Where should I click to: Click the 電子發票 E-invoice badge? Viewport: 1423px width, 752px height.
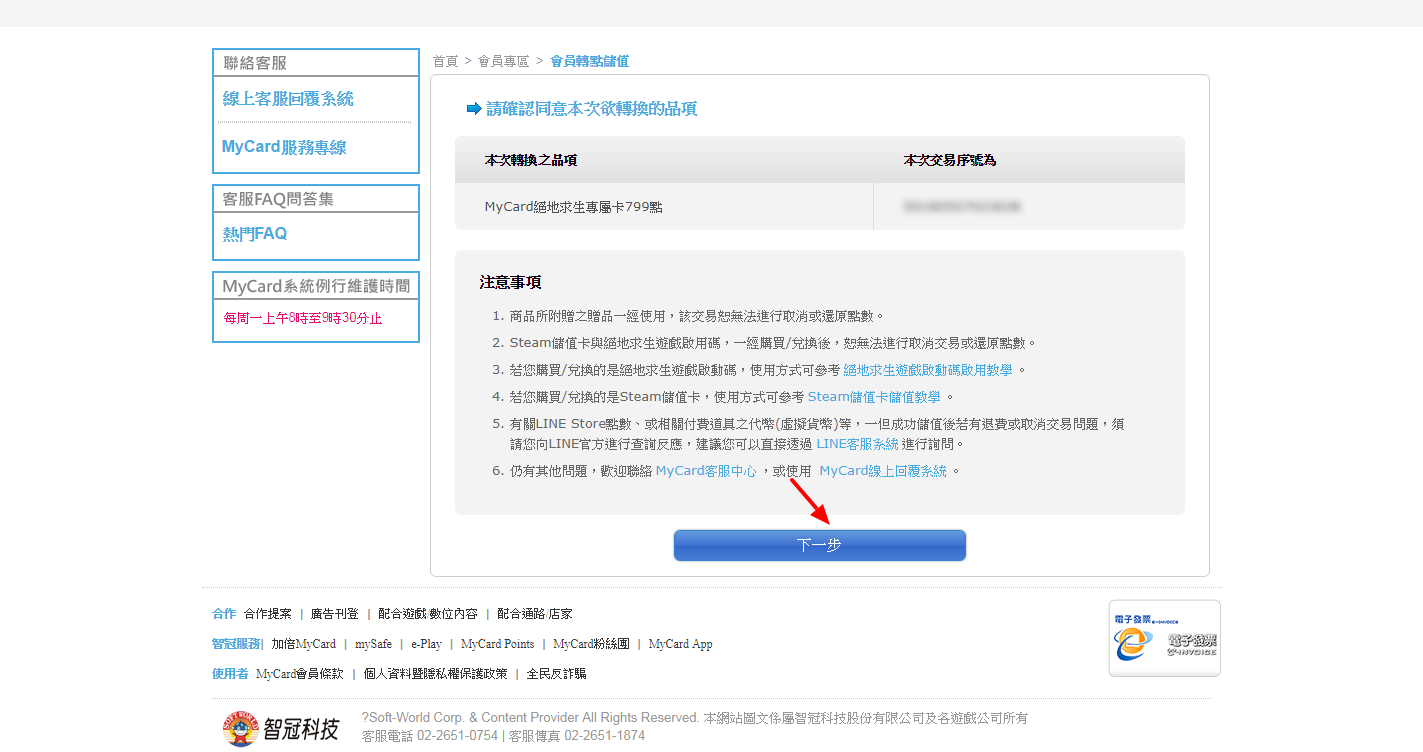pos(1165,638)
